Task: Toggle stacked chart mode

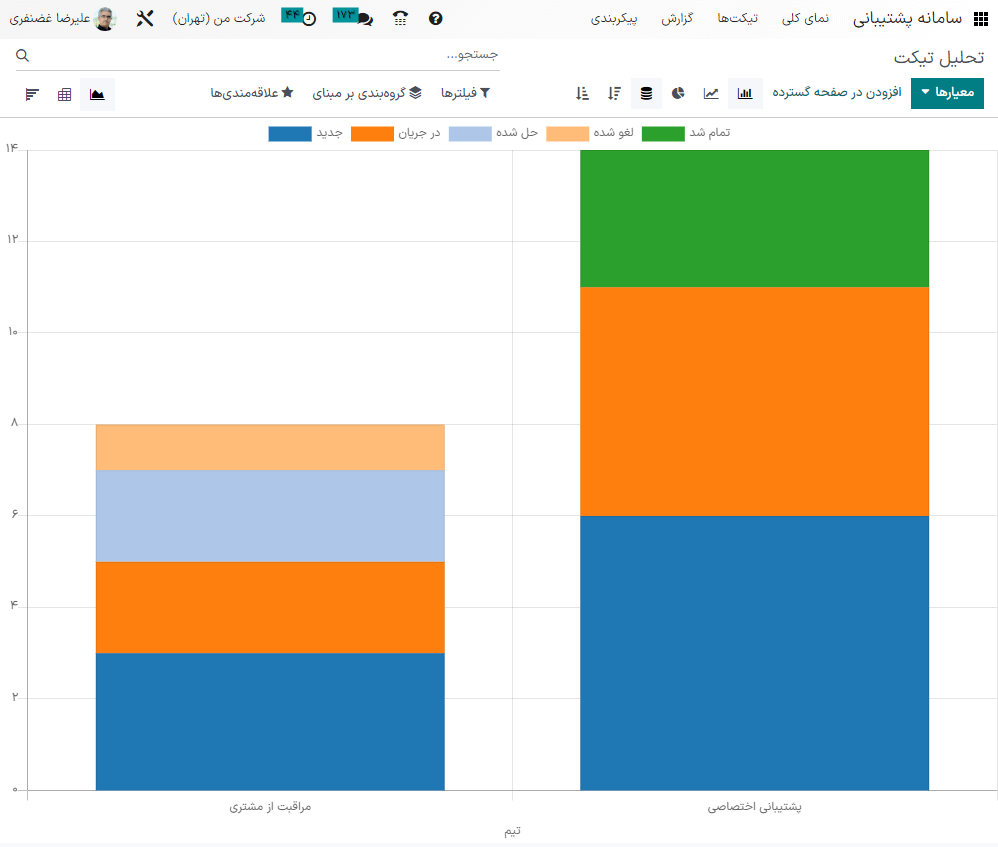Action: tap(646, 93)
